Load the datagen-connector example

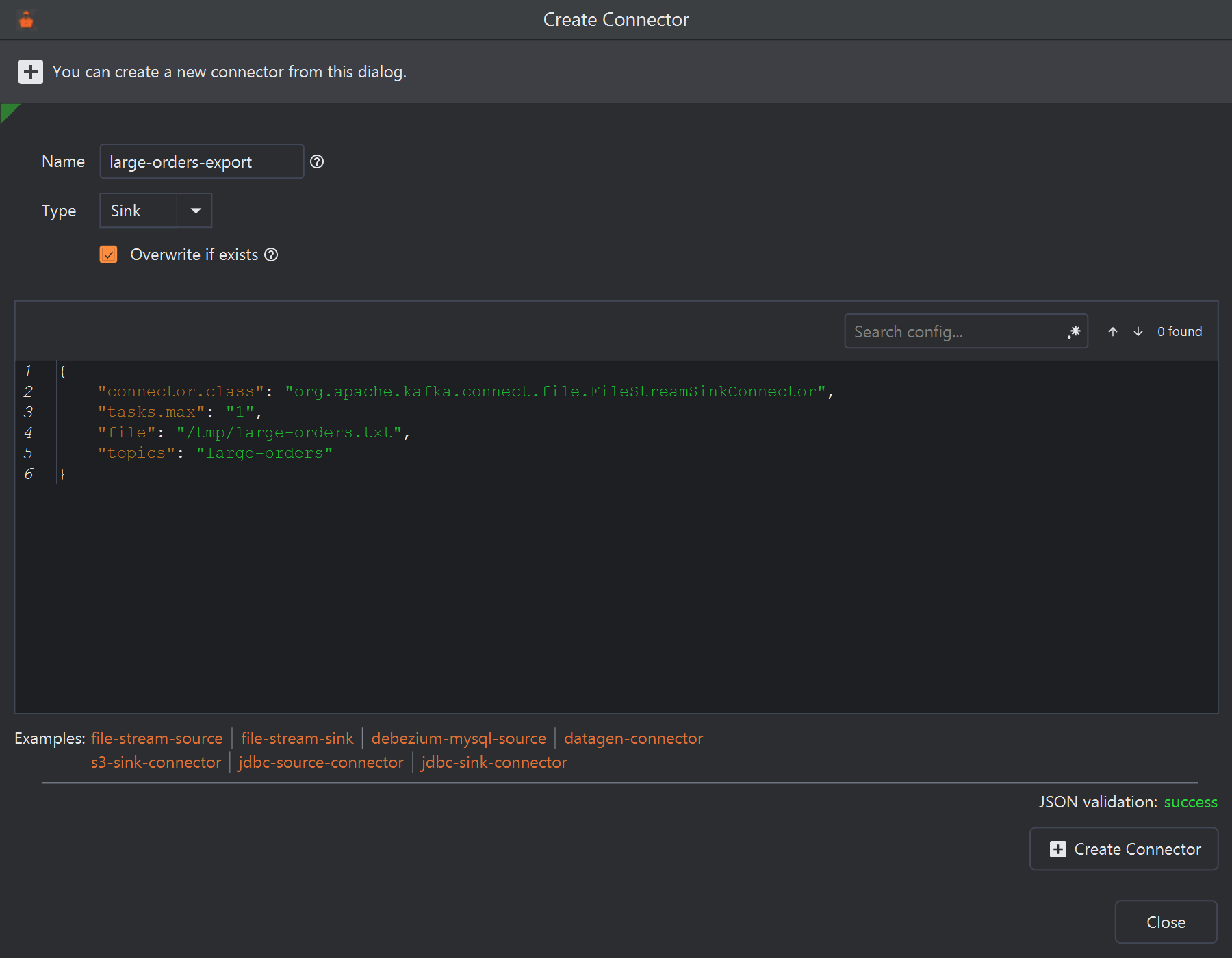633,738
